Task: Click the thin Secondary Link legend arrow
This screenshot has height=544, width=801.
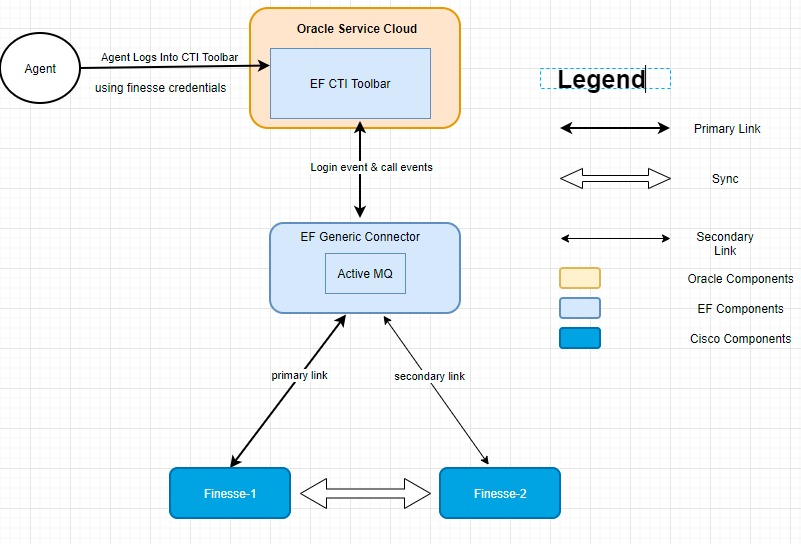Action: click(614, 238)
